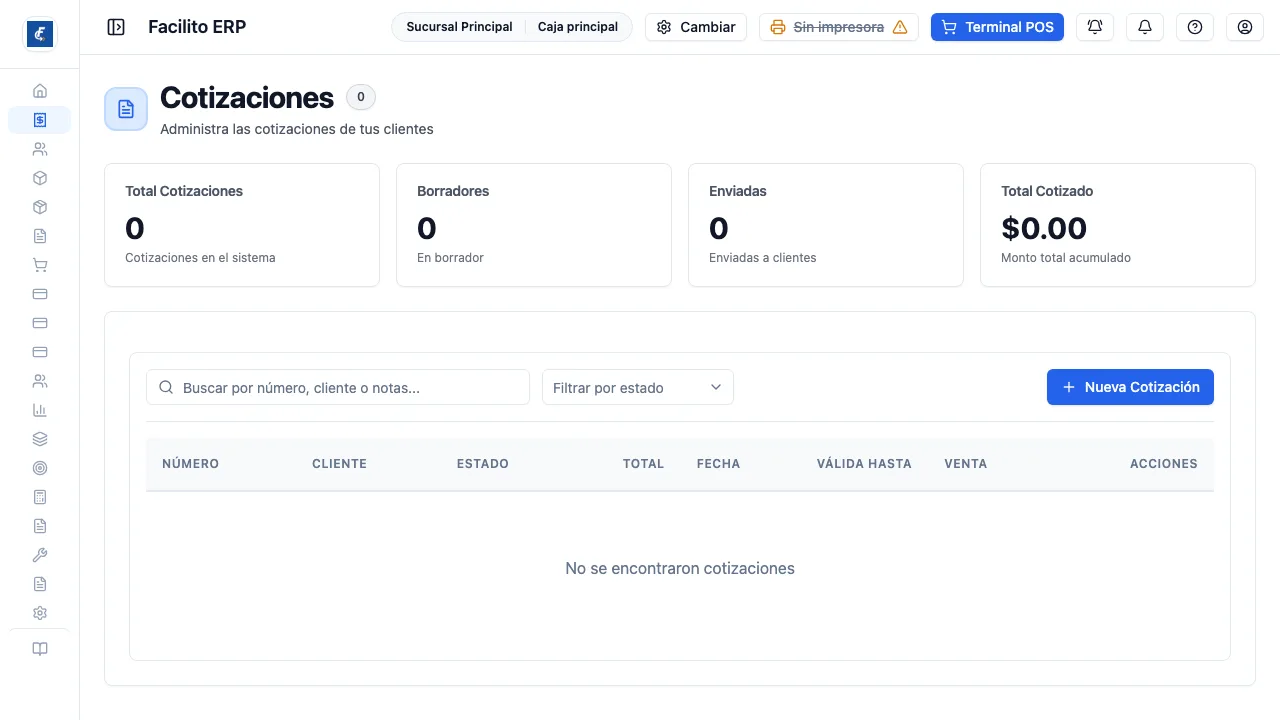This screenshot has height=720, width=1280.
Task: Click the Borradores card title
Action: [x=453, y=191]
